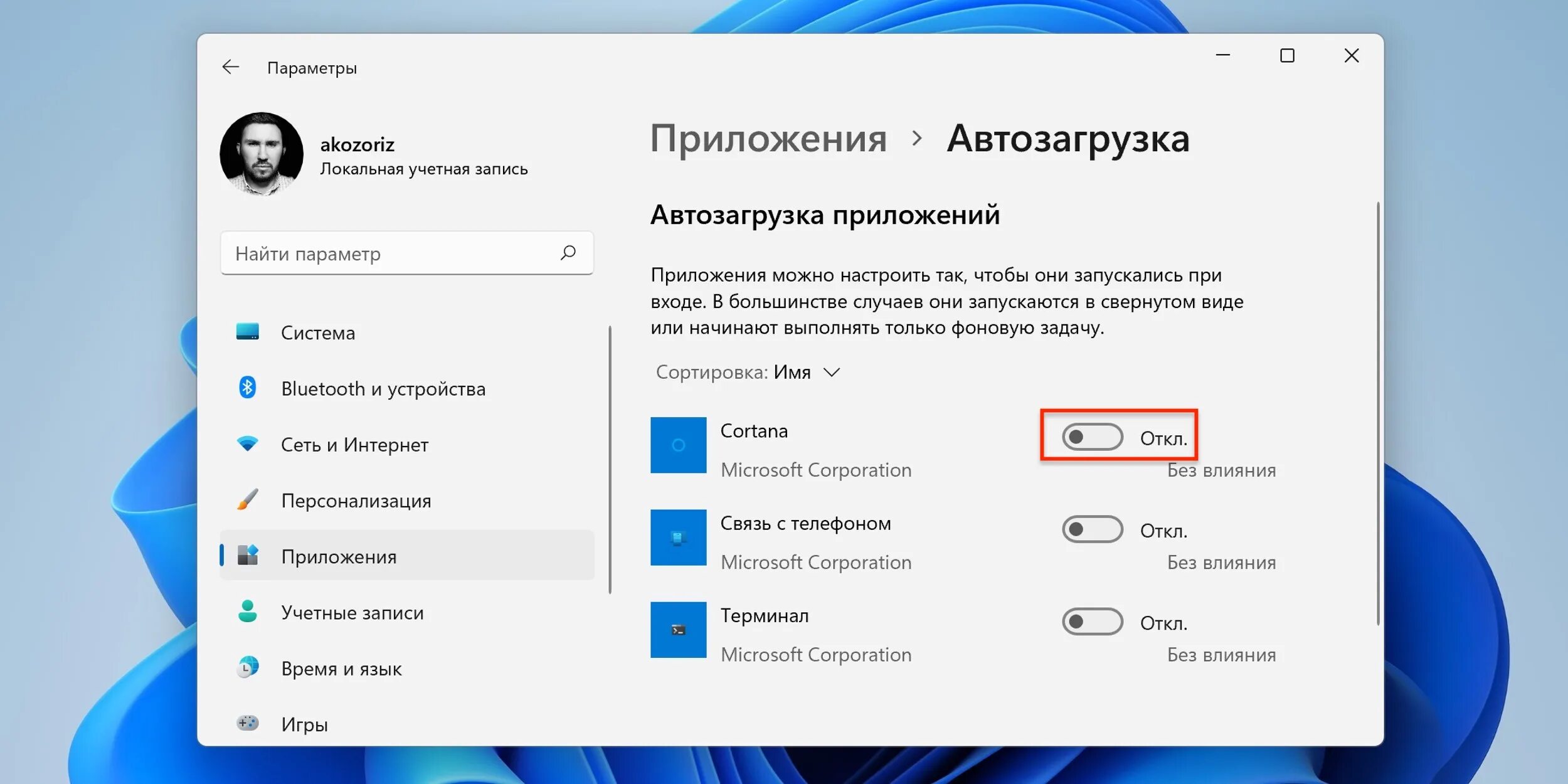Focus the Найти параметр search field
This screenshot has width=1568, height=784.
click(x=406, y=253)
